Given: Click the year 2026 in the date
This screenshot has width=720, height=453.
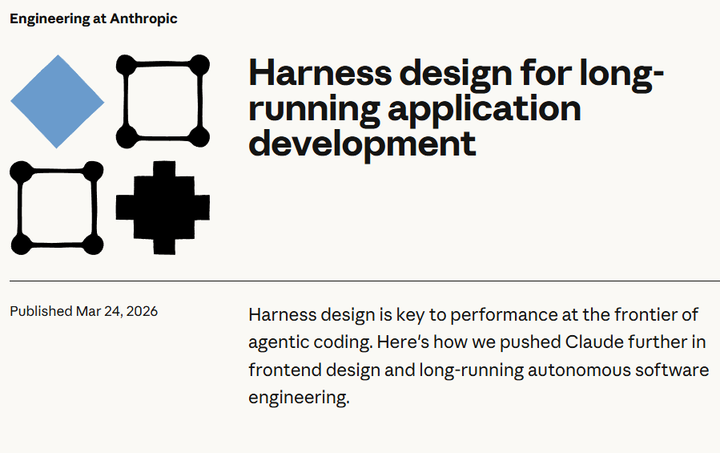Looking at the screenshot, I should 142,311.
